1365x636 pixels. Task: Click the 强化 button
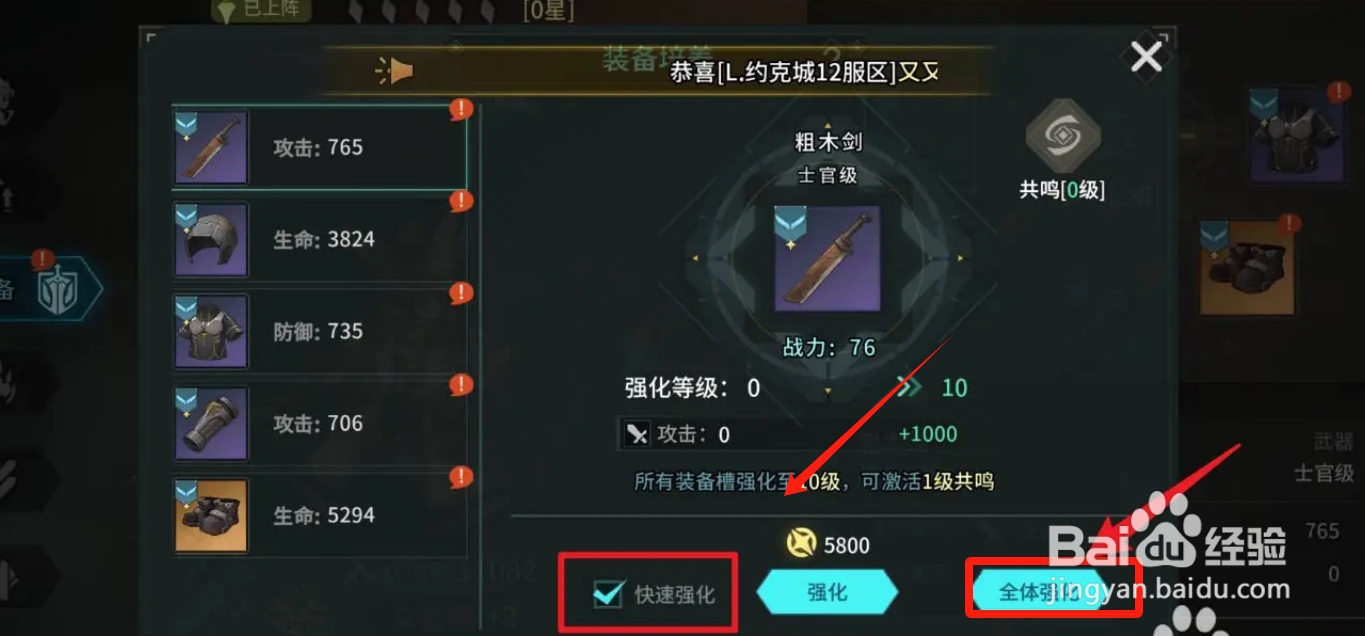click(827, 592)
